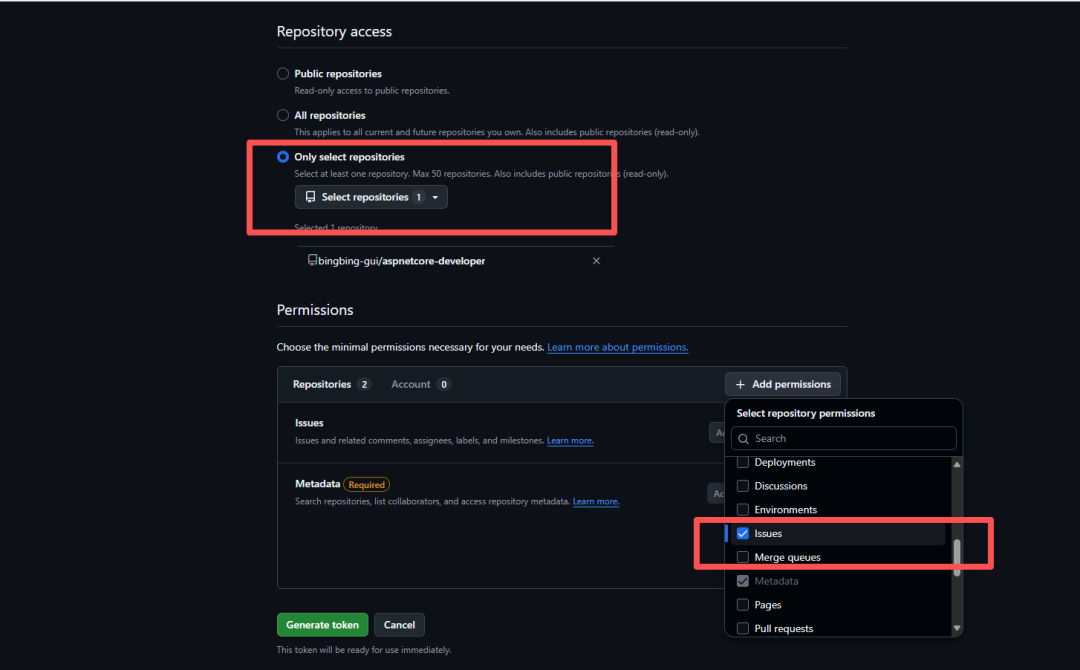Uncheck the Issues permission
The width and height of the screenshot is (1080, 670).
point(743,533)
